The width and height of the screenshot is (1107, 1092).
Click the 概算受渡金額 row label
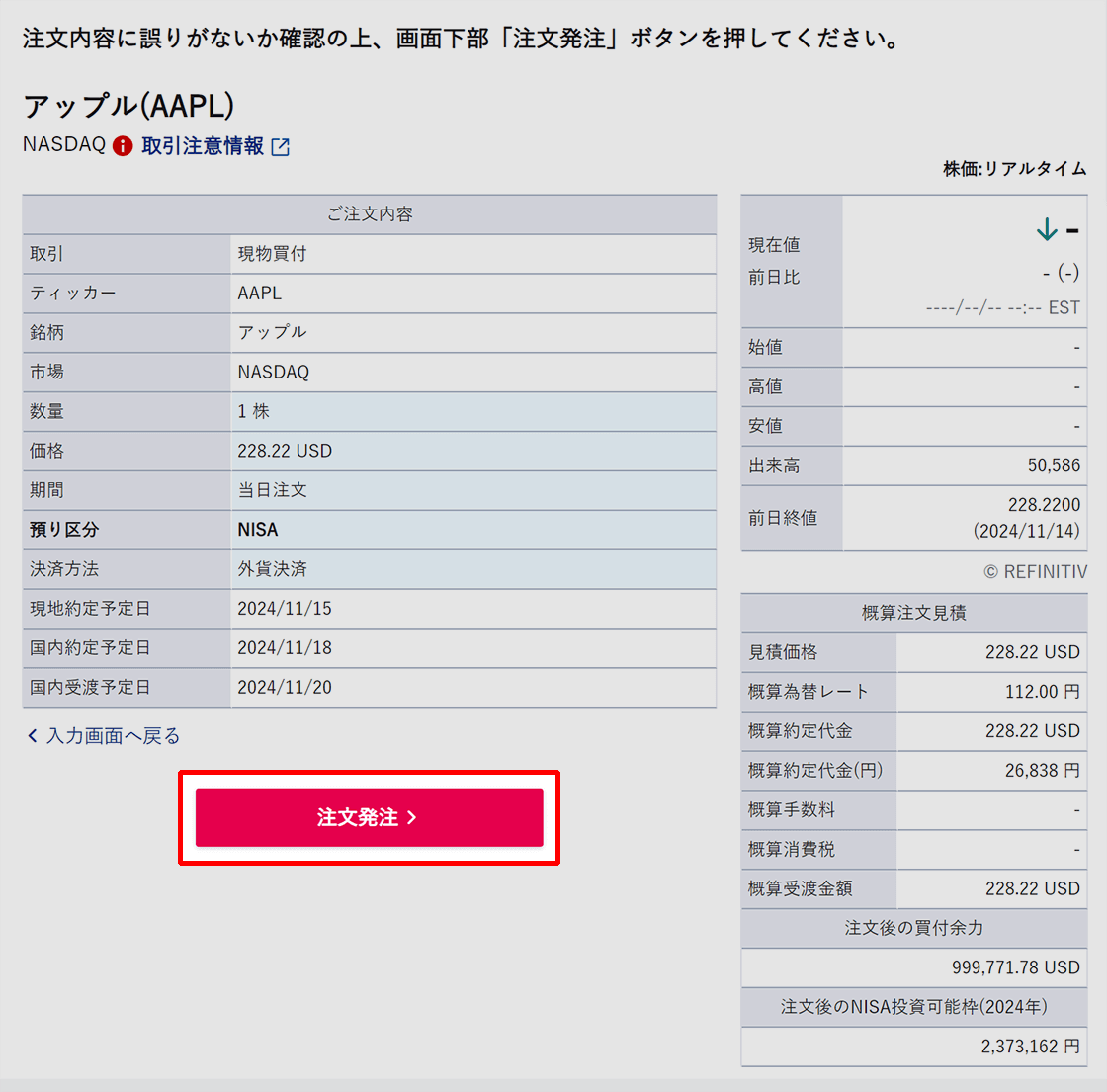click(x=800, y=888)
